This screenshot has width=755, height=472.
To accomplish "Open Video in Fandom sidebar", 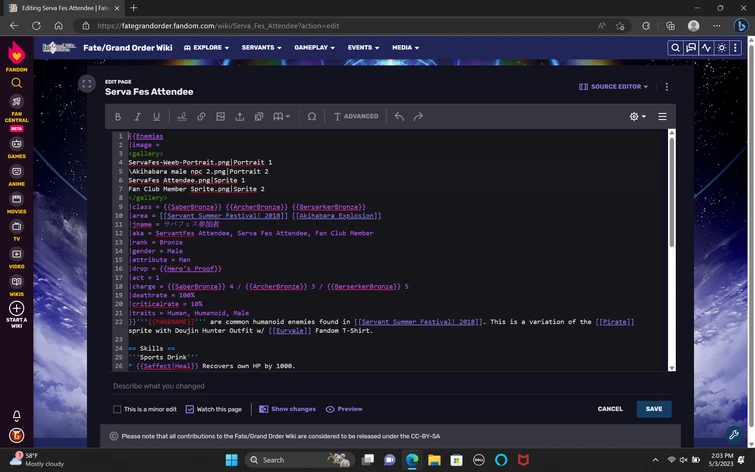I will pos(16,258).
